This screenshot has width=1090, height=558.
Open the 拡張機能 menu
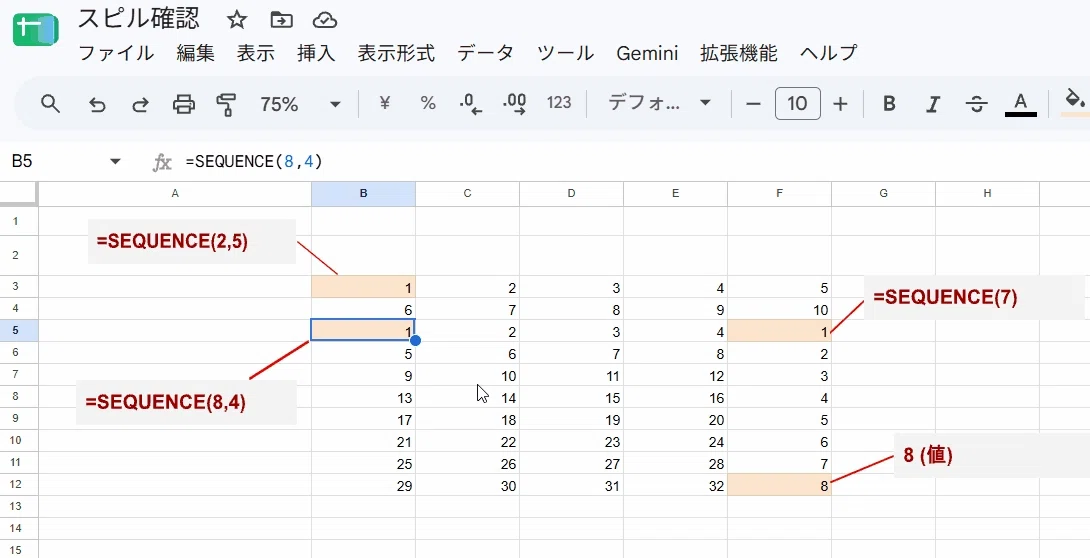(739, 53)
